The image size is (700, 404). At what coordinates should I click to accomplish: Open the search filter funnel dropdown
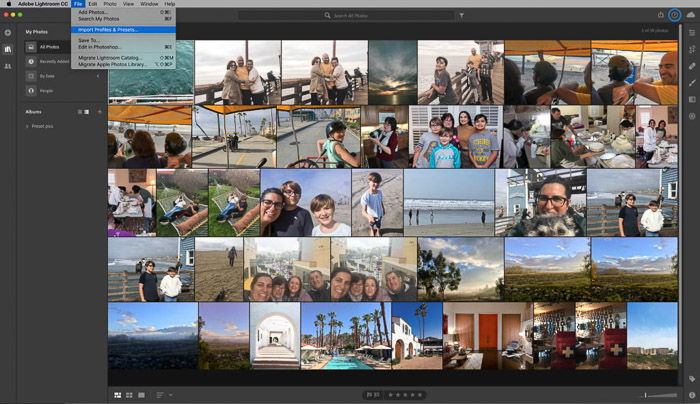coord(461,15)
